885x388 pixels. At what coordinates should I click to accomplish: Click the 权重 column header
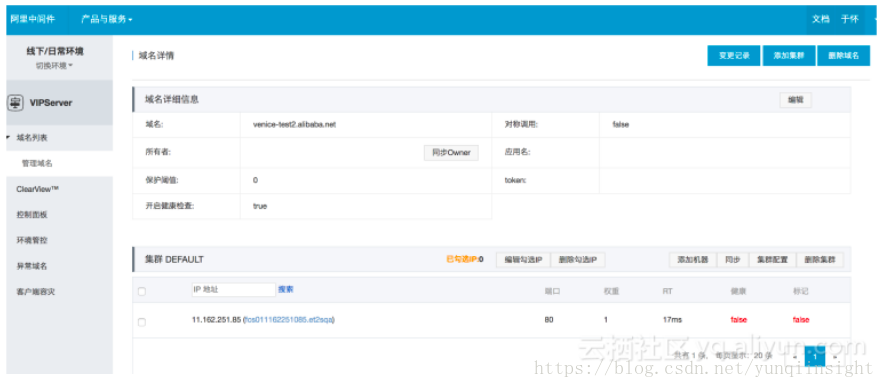click(x=611, y=291)
